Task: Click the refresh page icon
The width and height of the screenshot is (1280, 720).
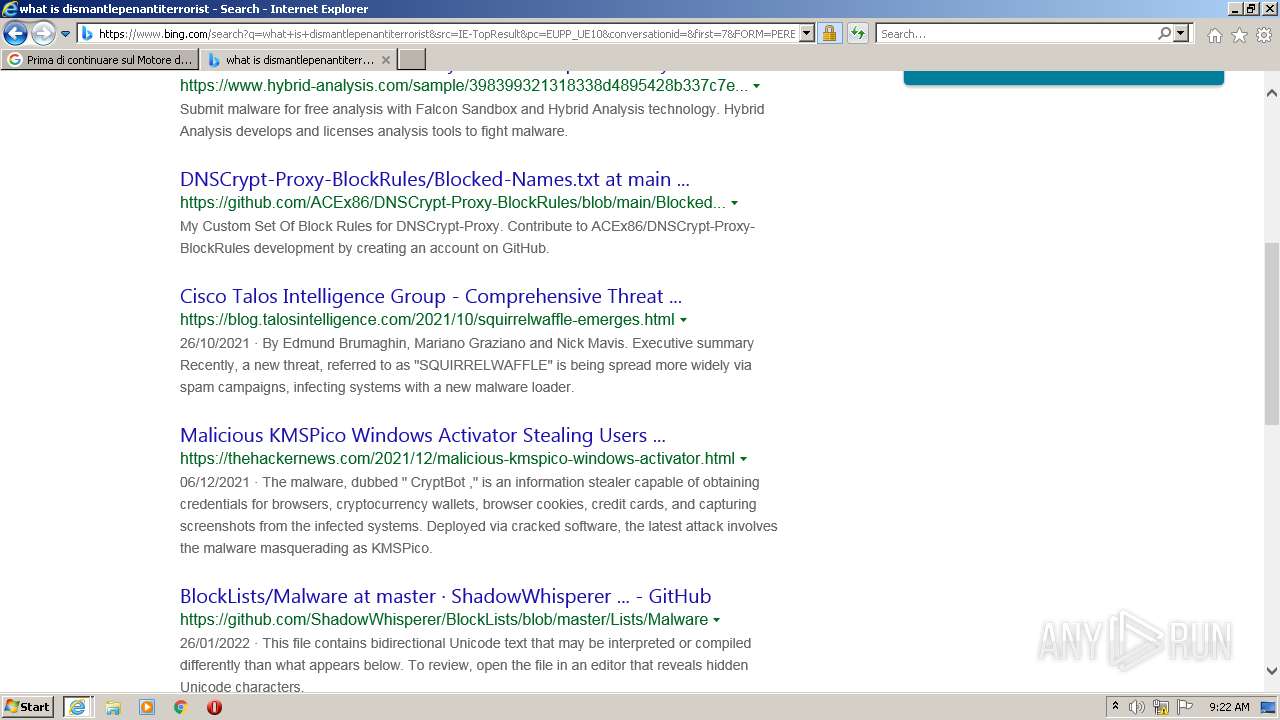Action: [x=858, y=33]
